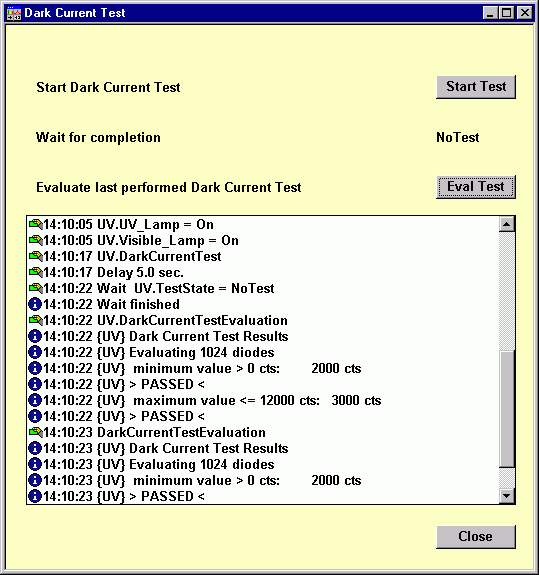Click the command icon beside UV.DarkCurrentTestEvaluation
The image size is (539, 575).
point(36,320)
